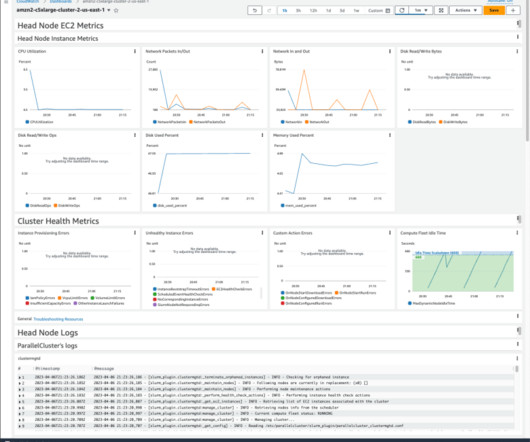530x442 pixels.
Task: Favorite the dashboard with the star icon
Action: (116, 10)
